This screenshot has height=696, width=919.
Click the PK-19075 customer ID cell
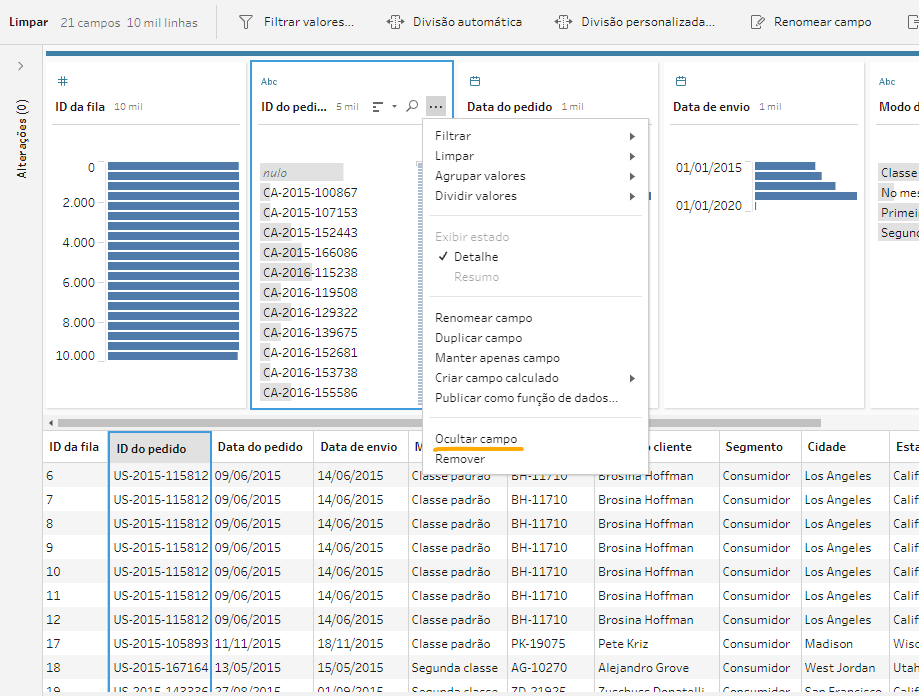pos(550,644)
